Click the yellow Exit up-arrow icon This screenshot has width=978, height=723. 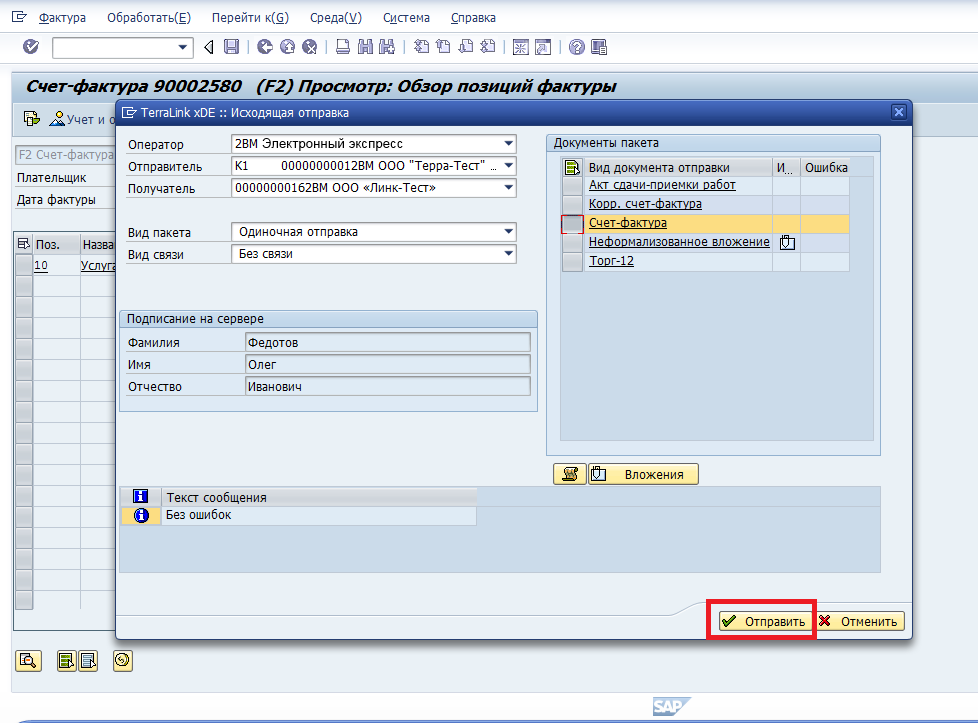[x=288, y=47]
